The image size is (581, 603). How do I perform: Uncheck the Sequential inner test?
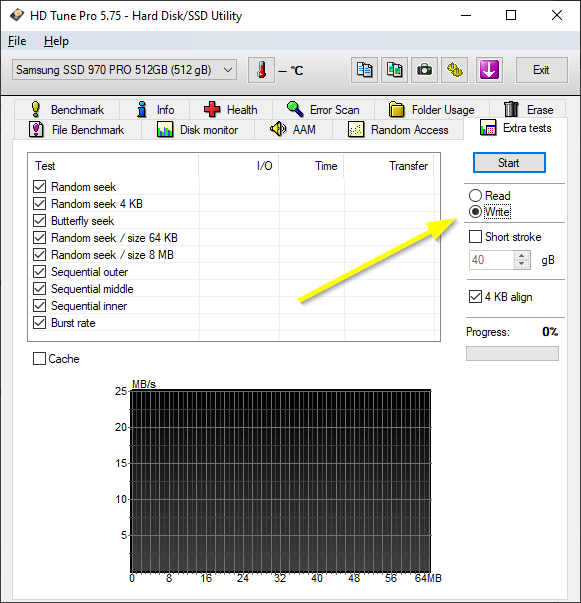[x=39, y=306]
